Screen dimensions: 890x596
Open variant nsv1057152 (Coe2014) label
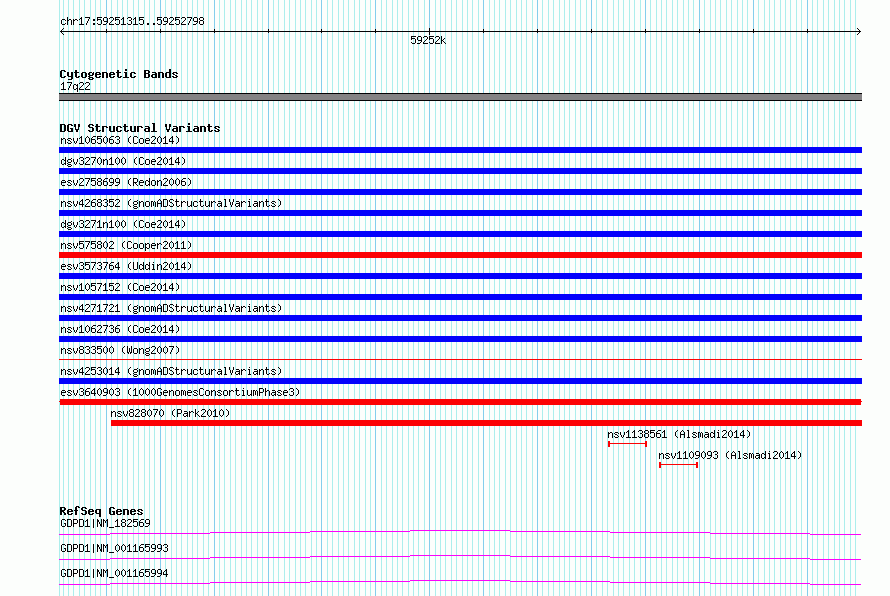[x=120, y=287]
